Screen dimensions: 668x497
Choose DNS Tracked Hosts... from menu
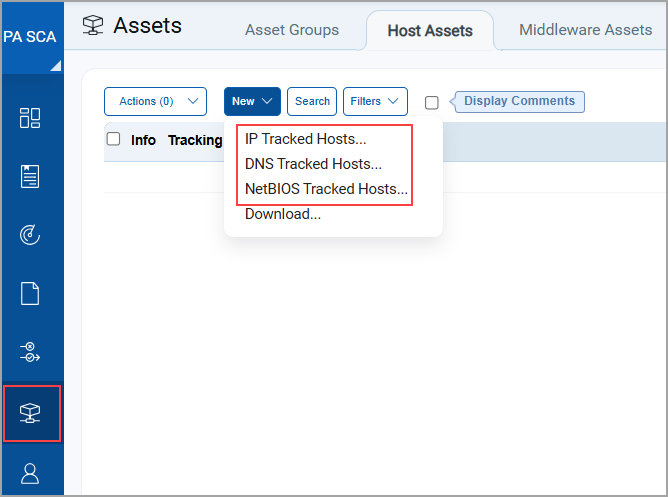coord(313,164)
